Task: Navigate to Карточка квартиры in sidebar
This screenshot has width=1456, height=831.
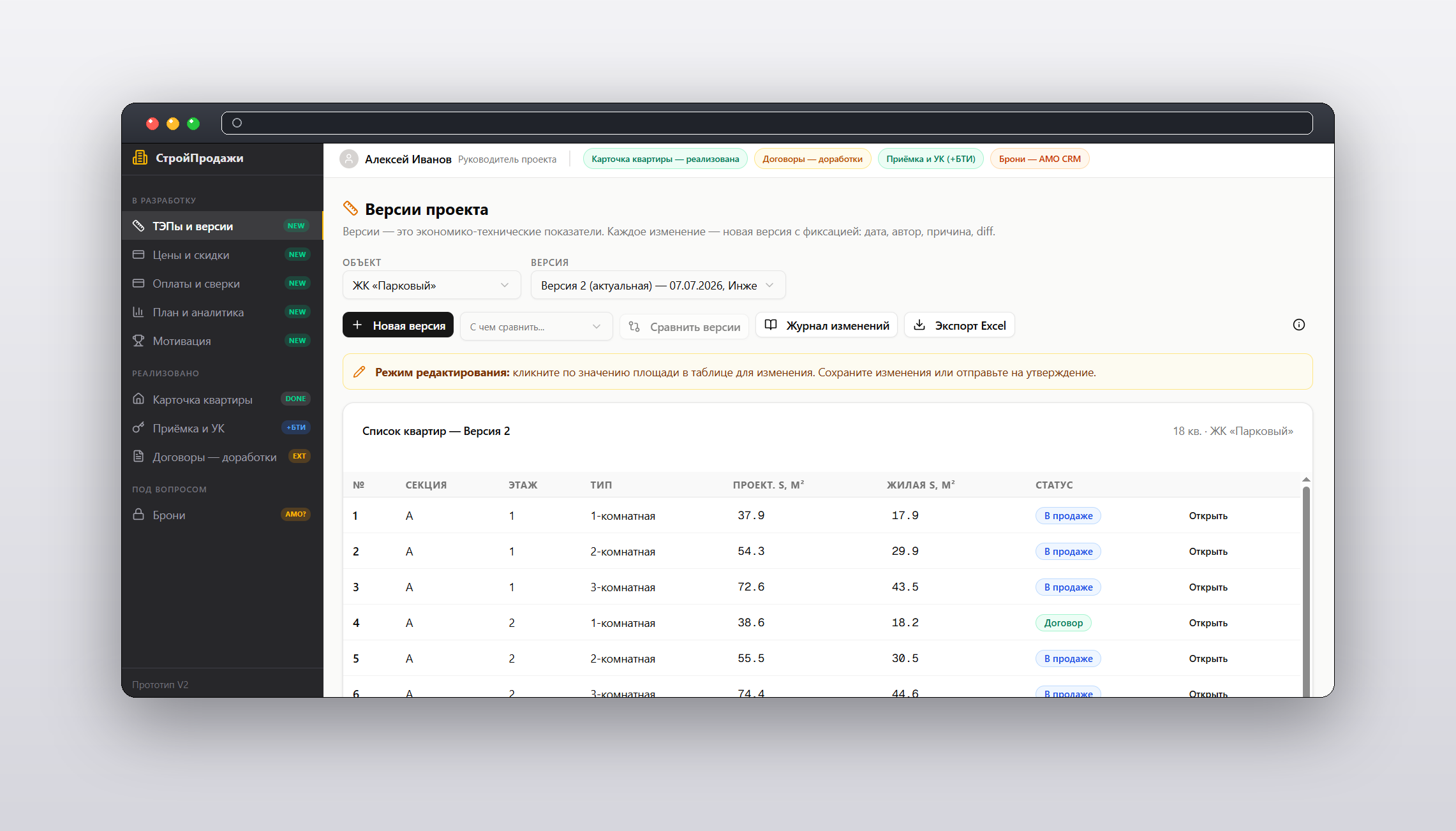Action: (221, 399)
